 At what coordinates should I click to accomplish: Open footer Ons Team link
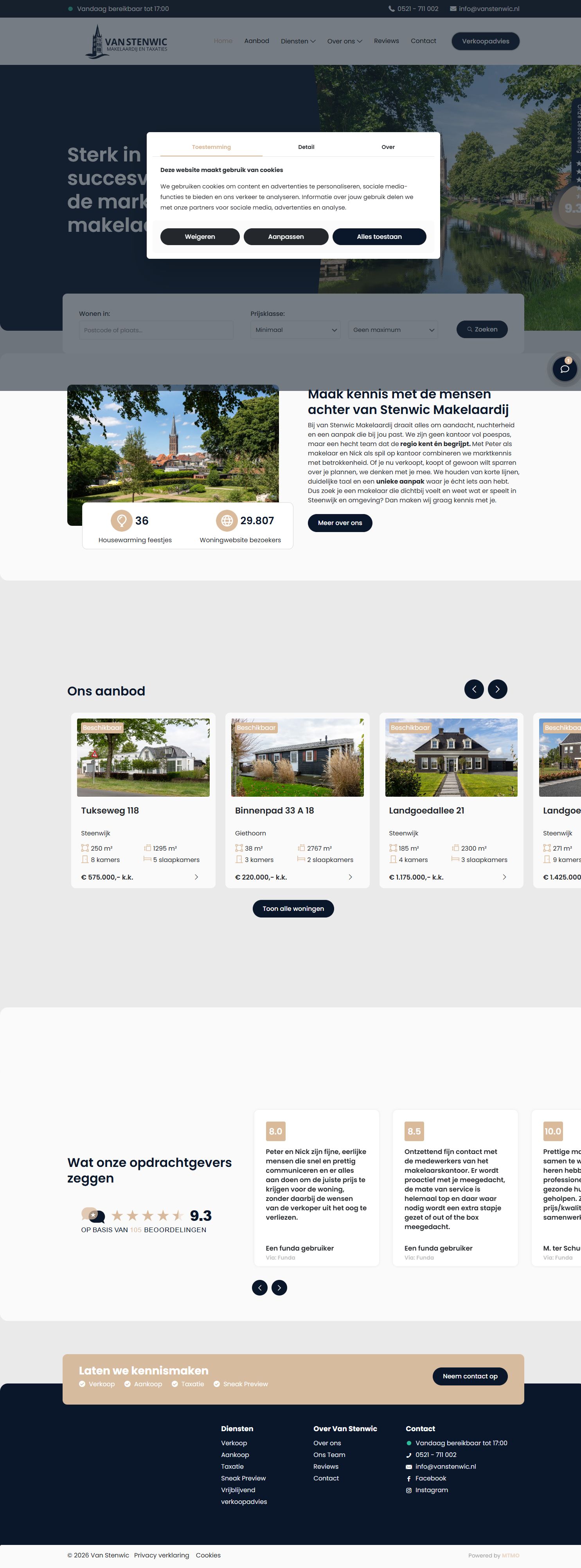point(329,1455)
